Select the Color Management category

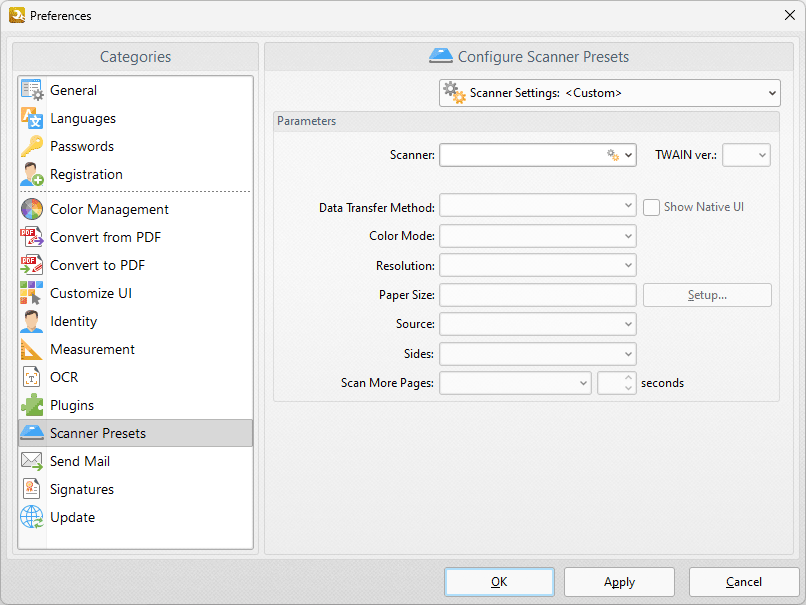136,209
